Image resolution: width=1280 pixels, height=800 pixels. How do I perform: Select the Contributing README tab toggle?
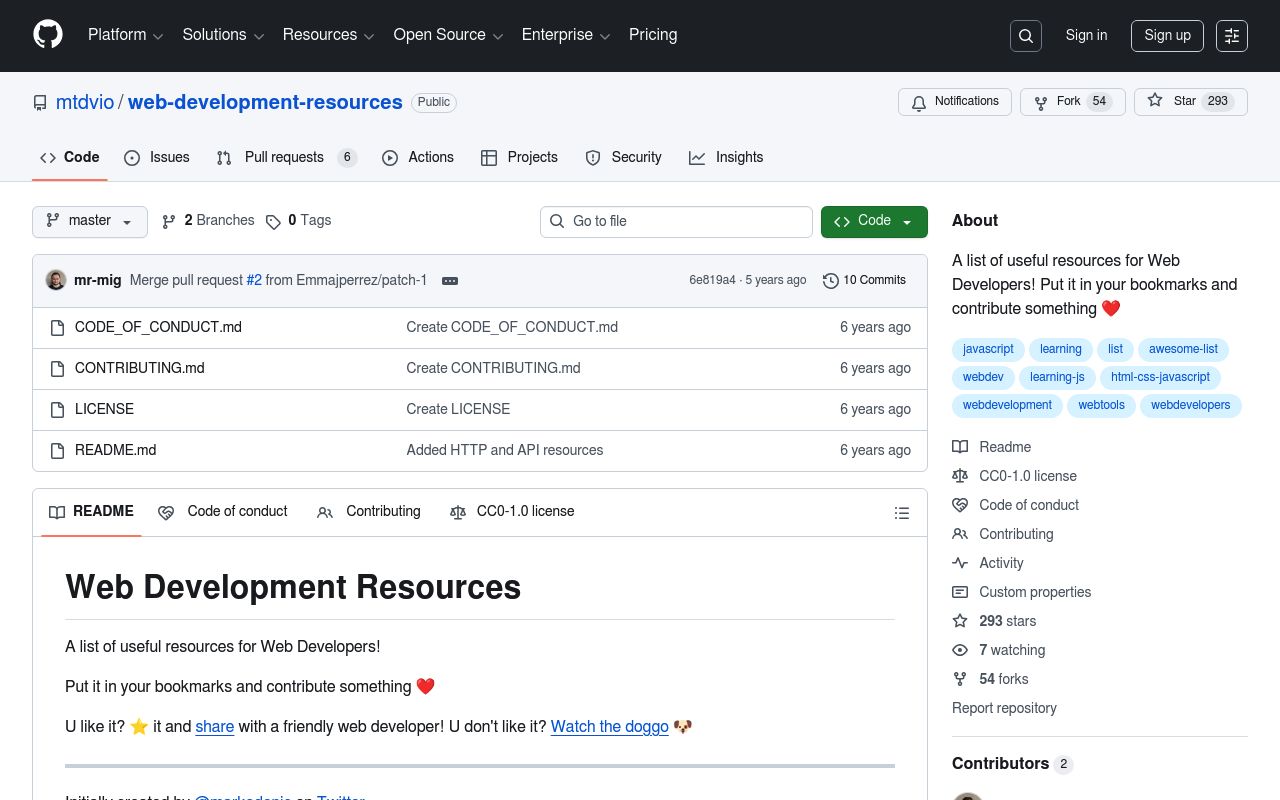pyautogui.click(x=369, y=511)
